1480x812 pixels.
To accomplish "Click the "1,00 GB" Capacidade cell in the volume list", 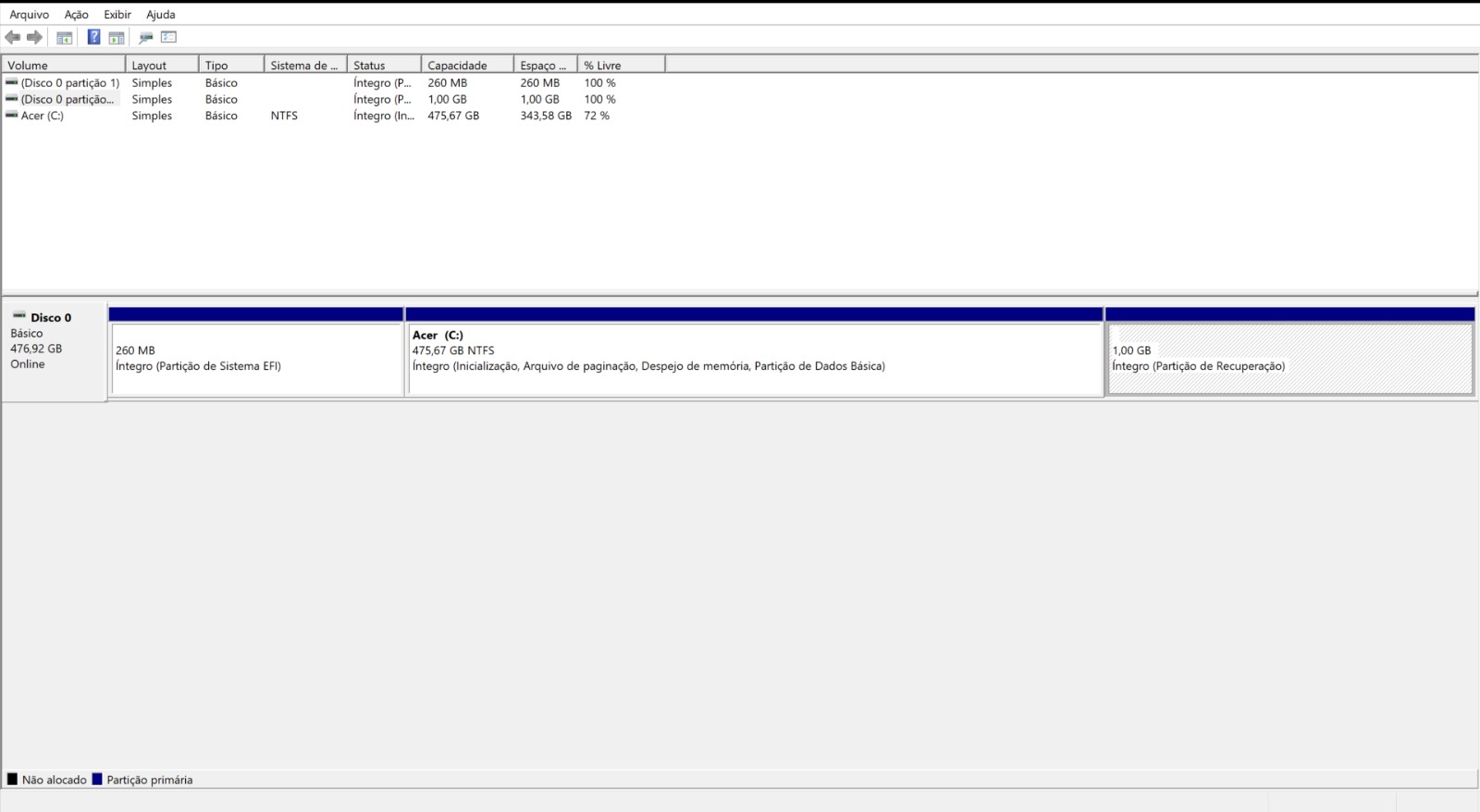I will tap(447, 99).
